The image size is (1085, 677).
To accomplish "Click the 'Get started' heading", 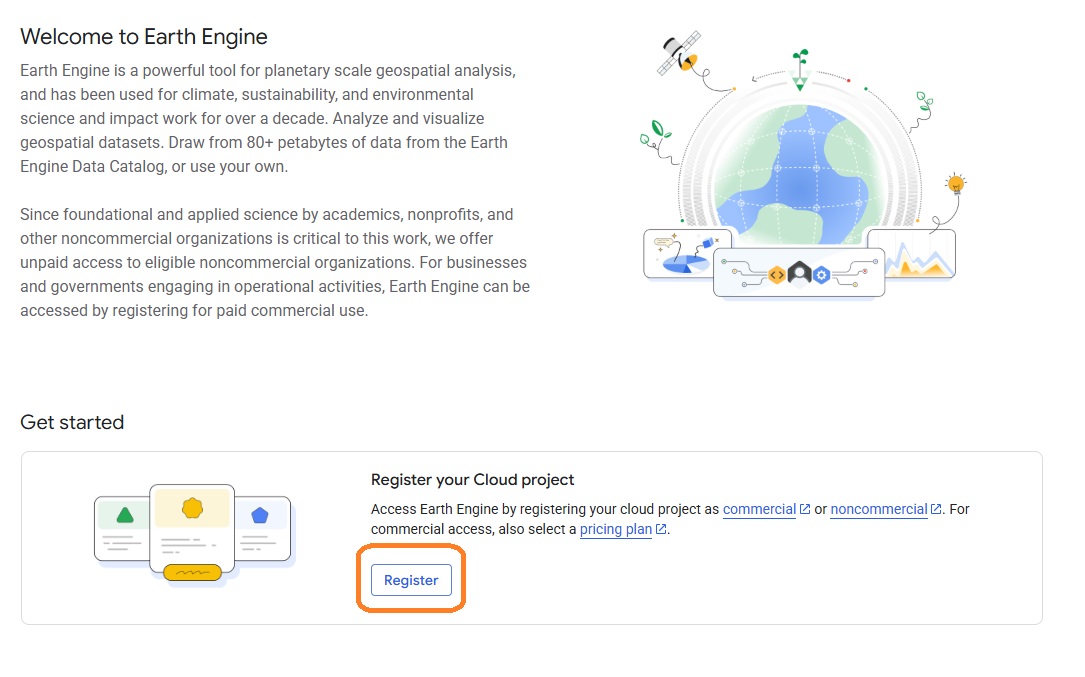I will pyautogui.click(x=72, y=422).
